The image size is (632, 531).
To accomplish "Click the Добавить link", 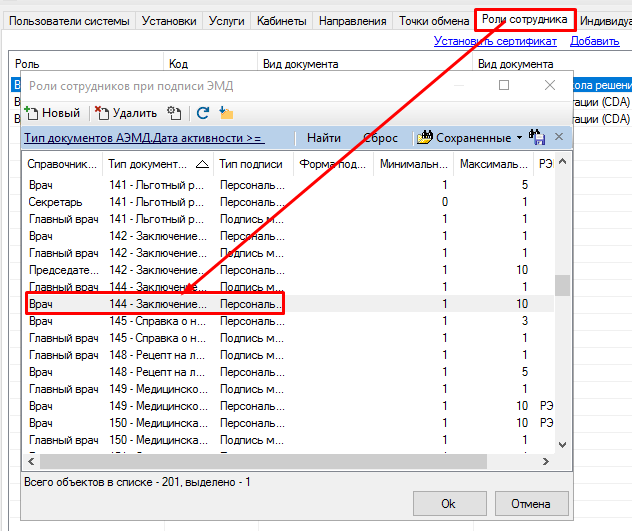I will (x=594, y=41).
